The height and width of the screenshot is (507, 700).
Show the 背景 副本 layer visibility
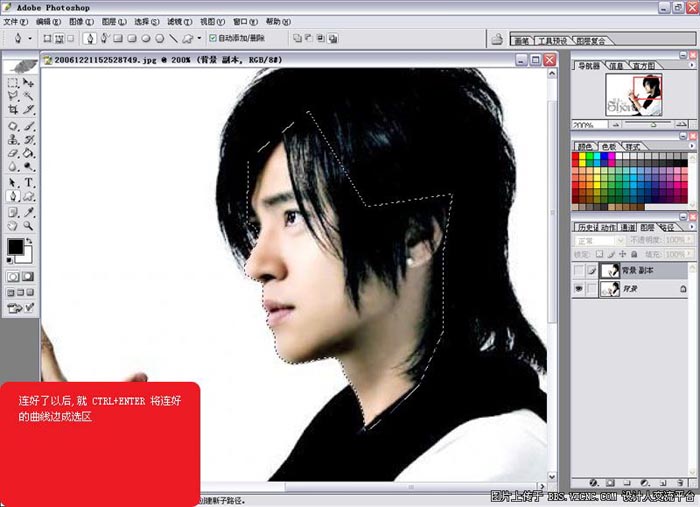click(580, 270)
